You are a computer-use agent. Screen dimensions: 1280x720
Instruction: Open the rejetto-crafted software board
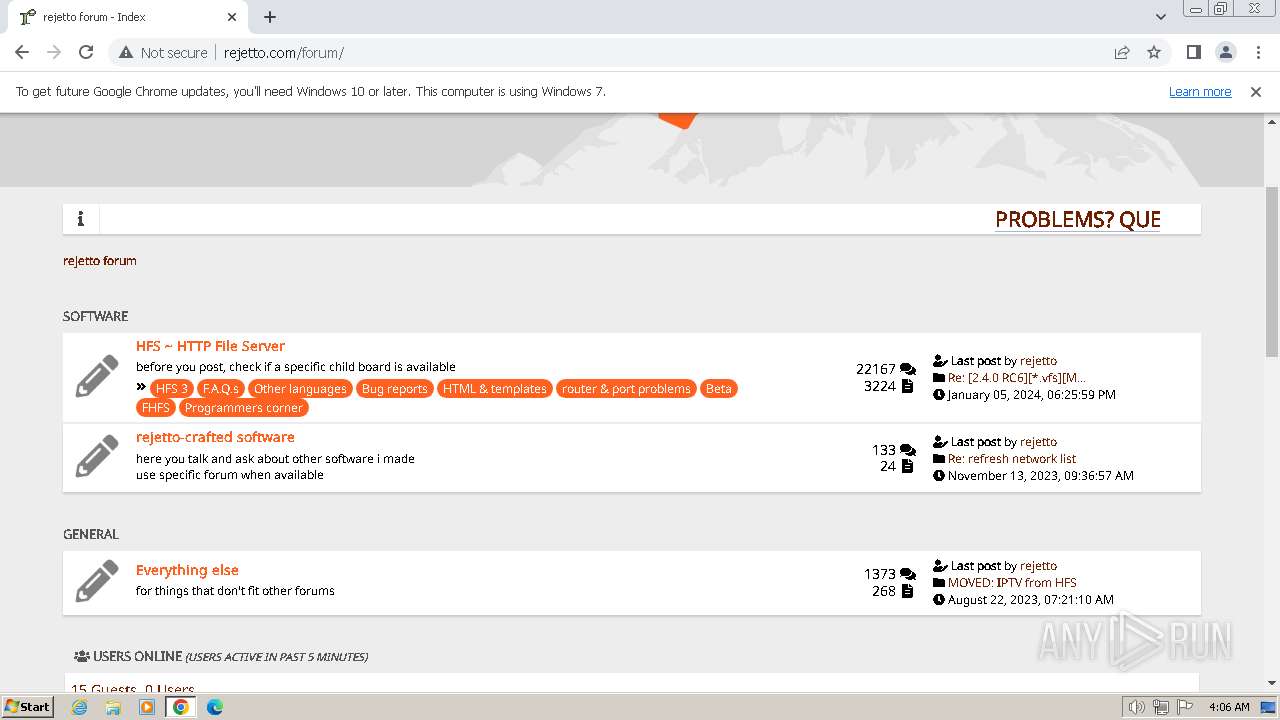pos(215,437)
